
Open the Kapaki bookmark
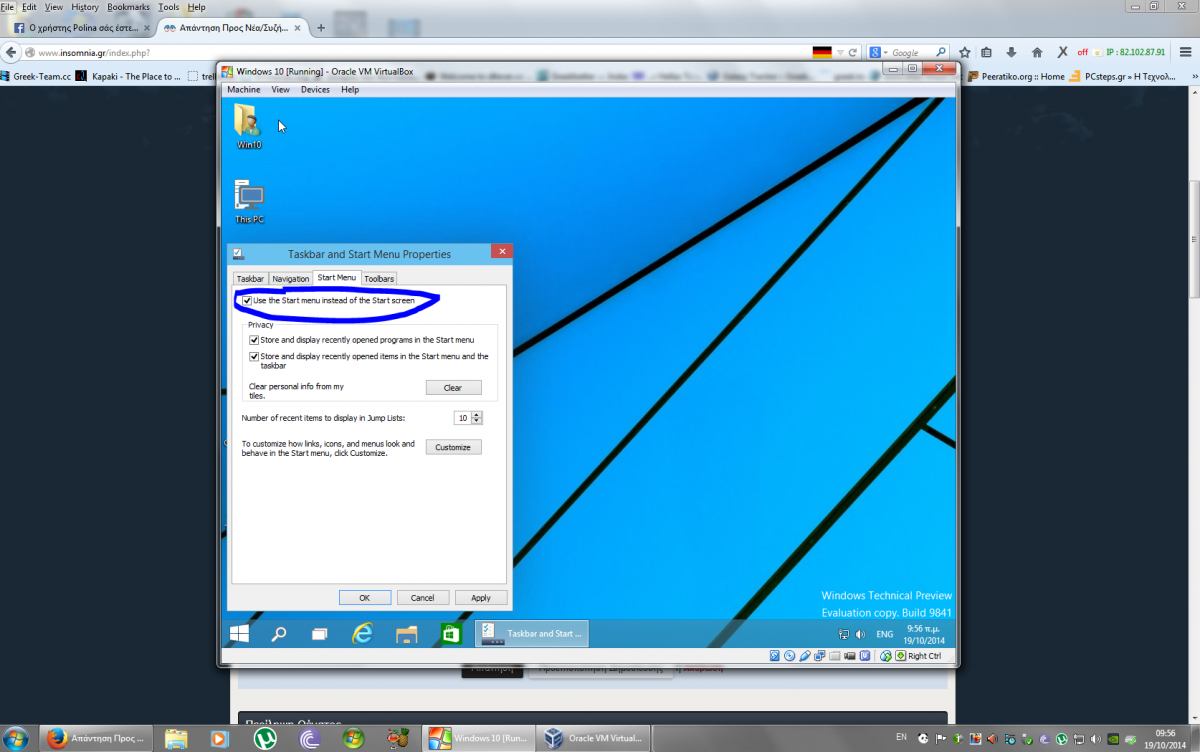tap(129, 76)
